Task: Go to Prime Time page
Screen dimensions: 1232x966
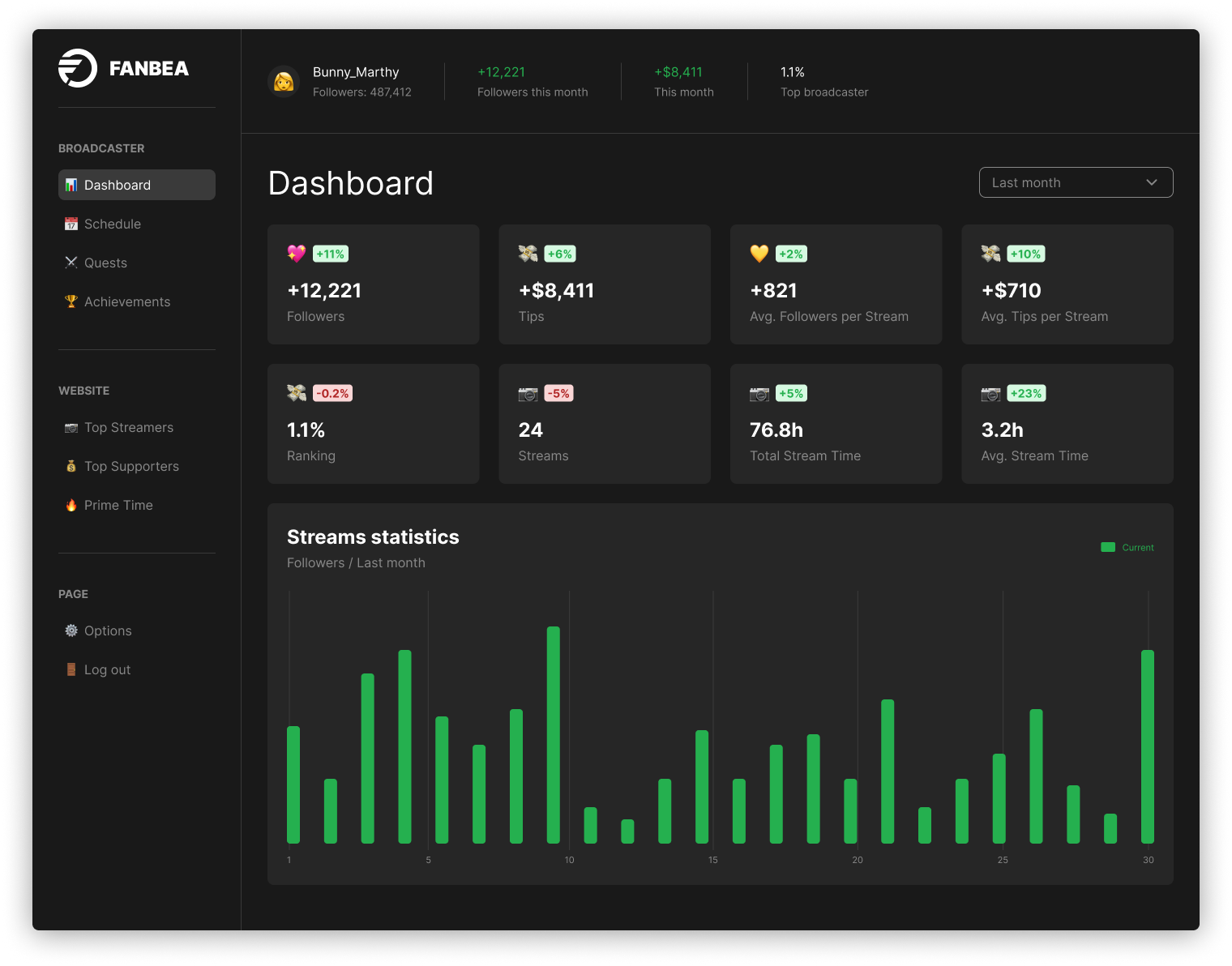Action: [137, 505]
